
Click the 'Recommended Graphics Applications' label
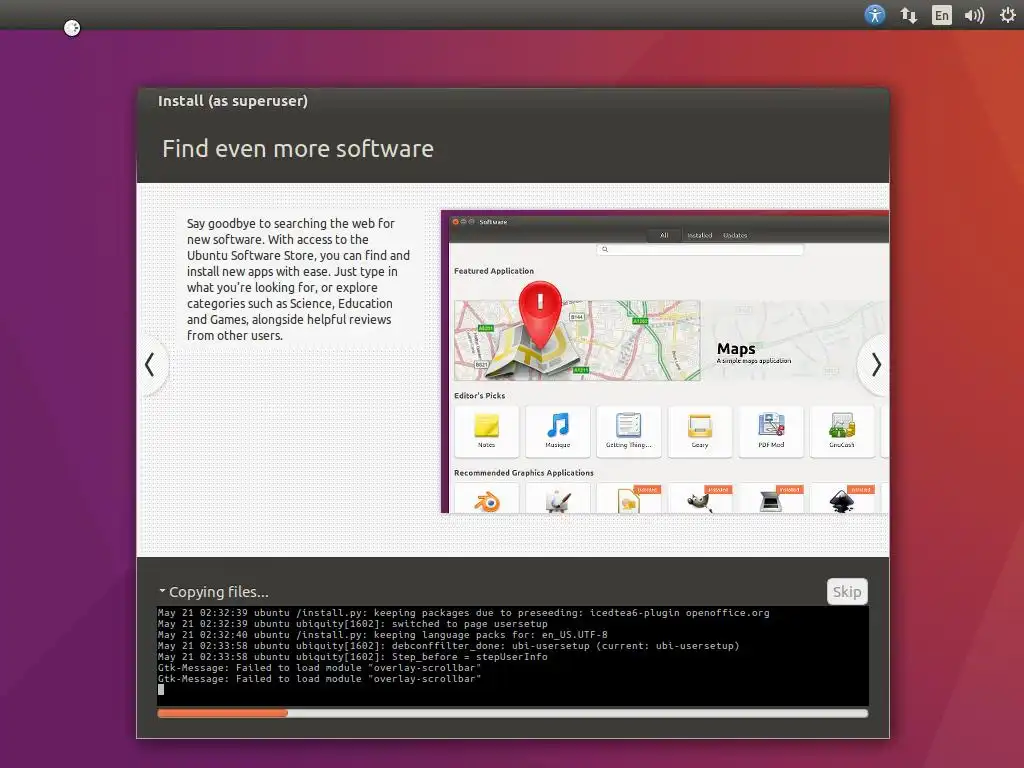[x=524, y=473]
